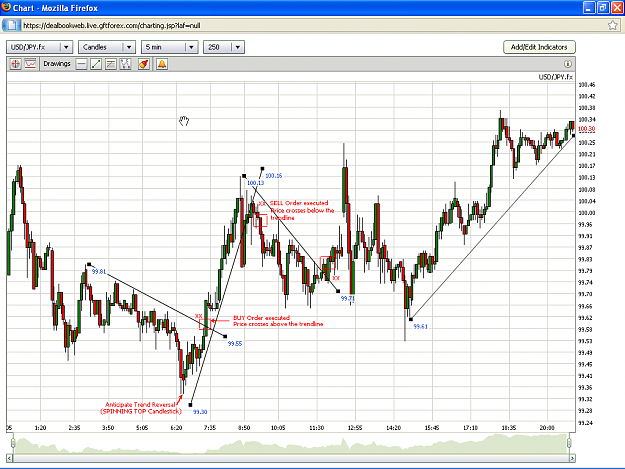Click the trendline start handle near 99.81
The width and height of the screenshot is (625, 469).
pos(89,264)
